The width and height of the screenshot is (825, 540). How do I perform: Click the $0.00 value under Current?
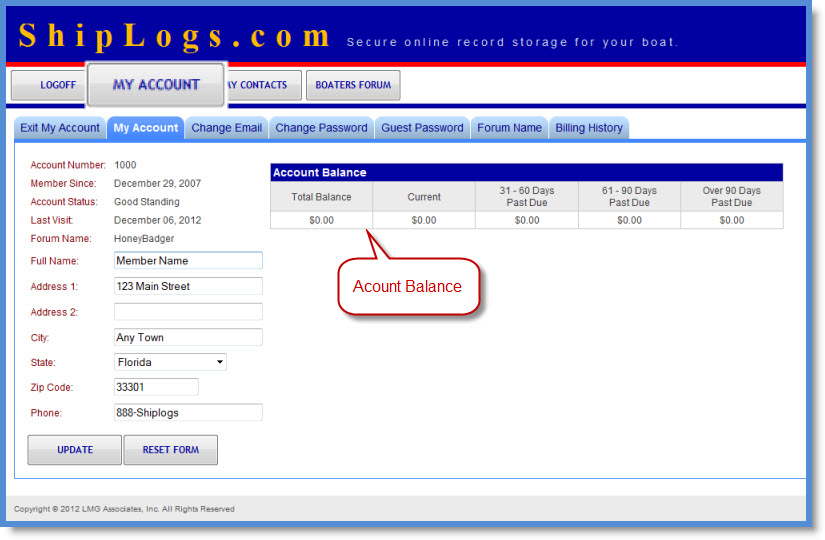pyautogui.click(x=424, y=221)
